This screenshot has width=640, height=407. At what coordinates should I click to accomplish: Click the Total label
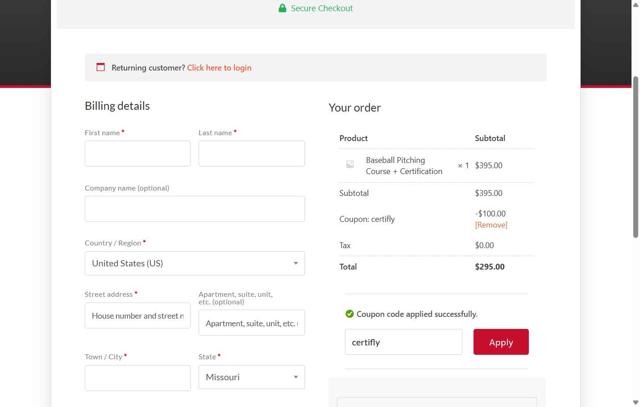pos(348,267)
